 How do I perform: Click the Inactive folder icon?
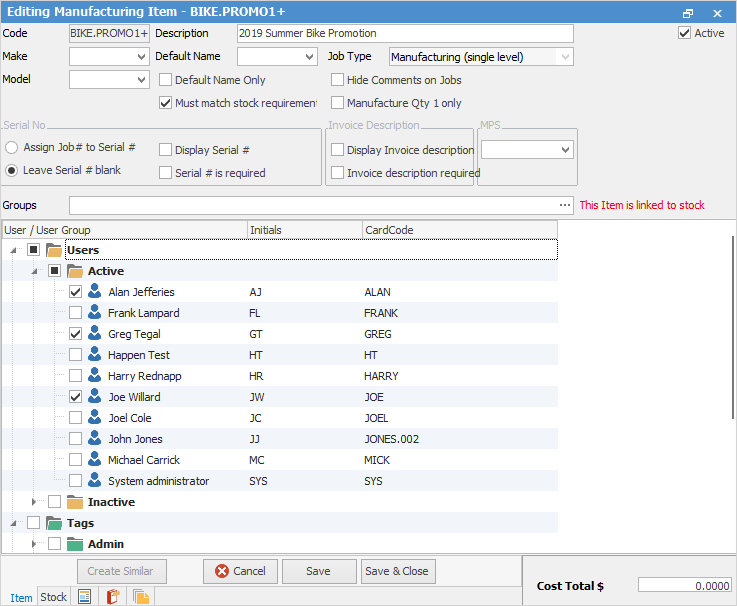[x=75, y=502]
